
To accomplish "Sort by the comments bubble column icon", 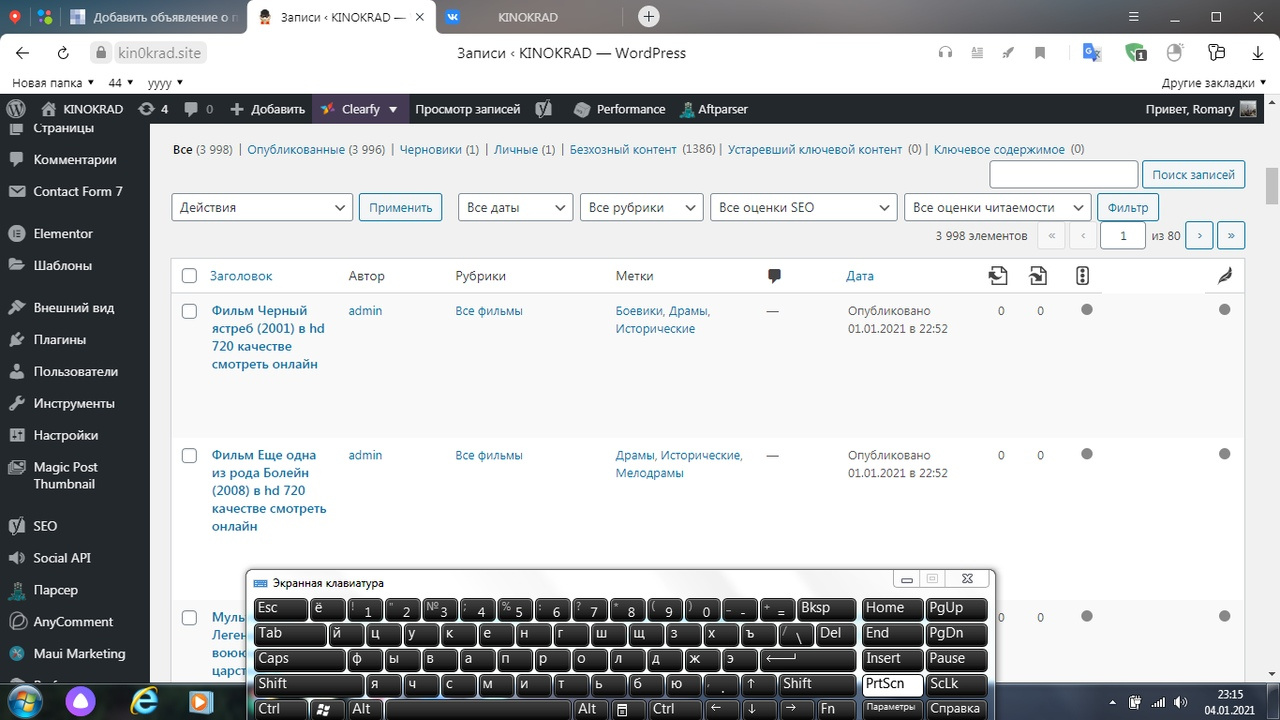I will click(x=774, y=276).
